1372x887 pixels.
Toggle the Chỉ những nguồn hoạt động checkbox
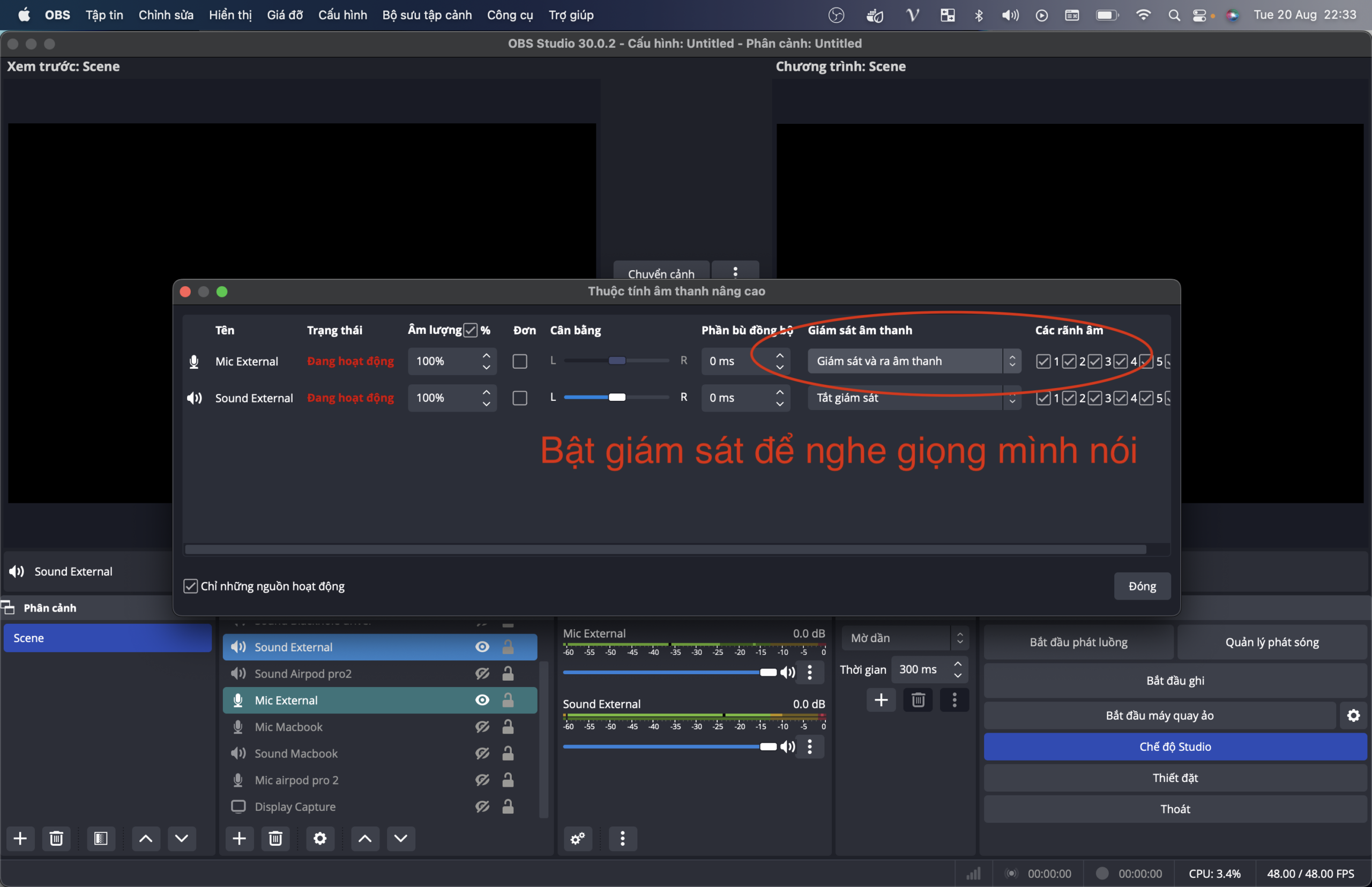pos(190,586)
